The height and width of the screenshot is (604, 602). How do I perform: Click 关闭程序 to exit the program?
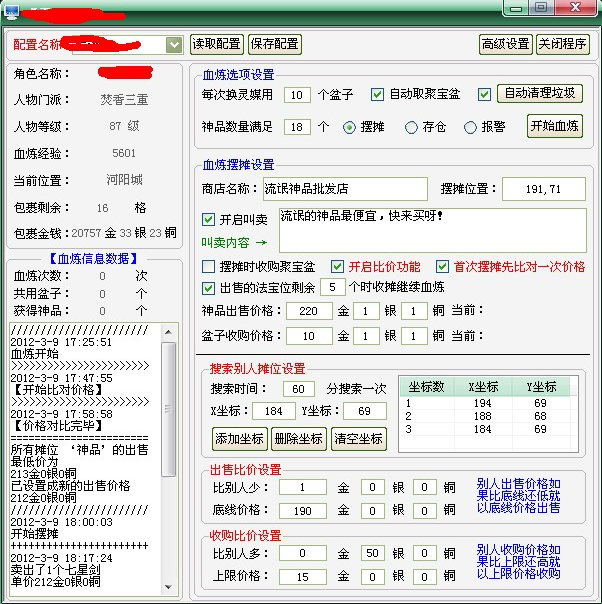pyautogui.click(x=563, y=44)
